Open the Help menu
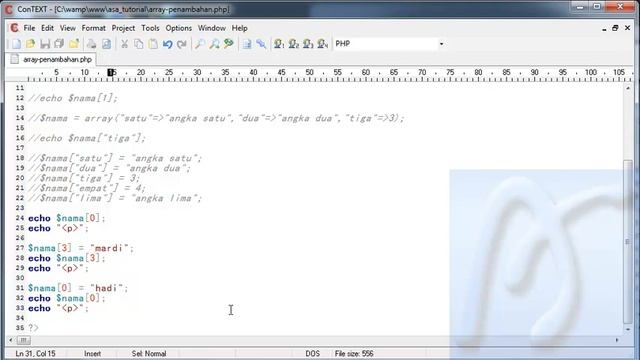 point(240,28)
